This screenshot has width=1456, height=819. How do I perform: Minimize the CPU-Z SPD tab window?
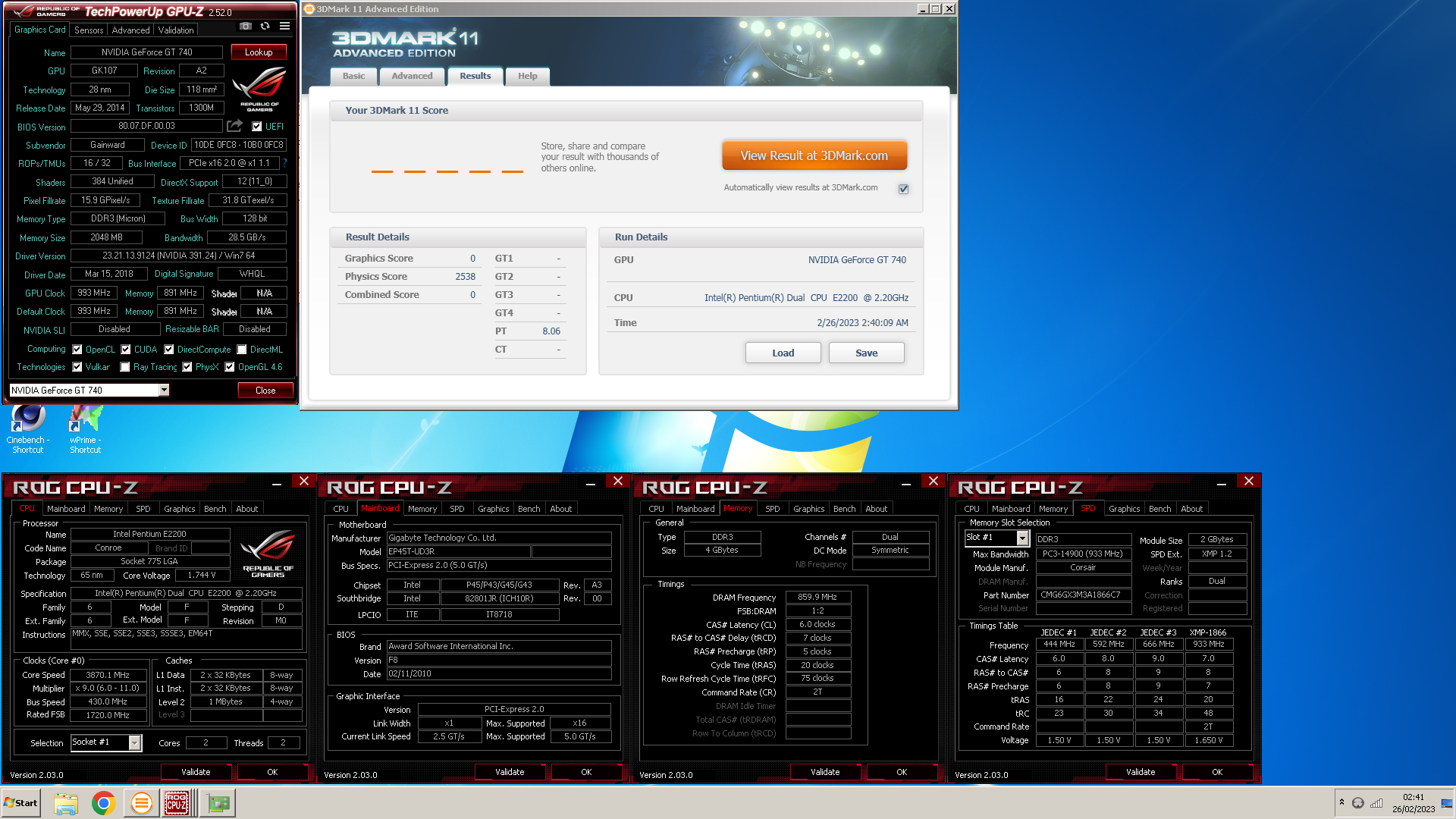click(x=1222, y=482)
